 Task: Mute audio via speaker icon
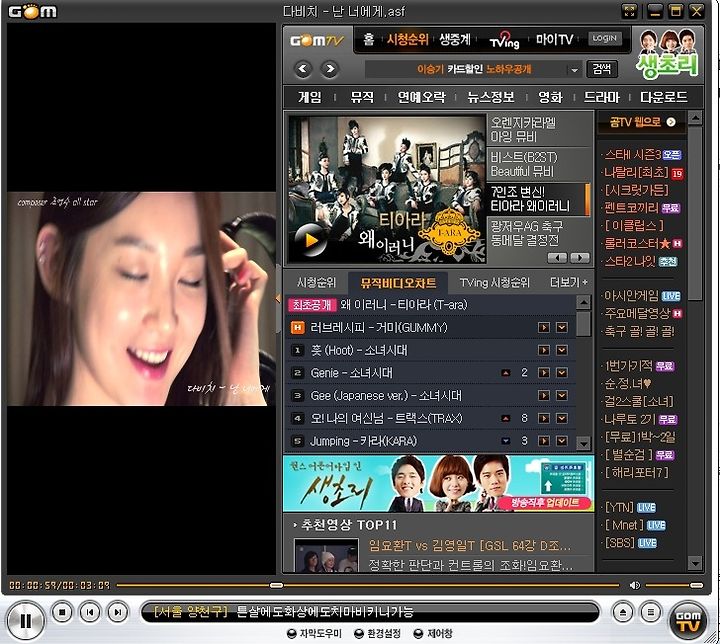point(635,585)
